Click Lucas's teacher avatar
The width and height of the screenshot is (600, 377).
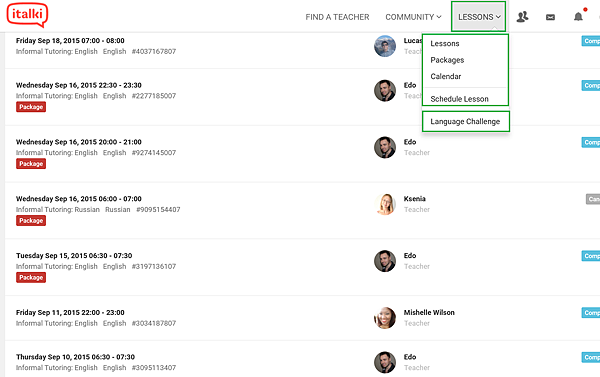click(385, 46)
